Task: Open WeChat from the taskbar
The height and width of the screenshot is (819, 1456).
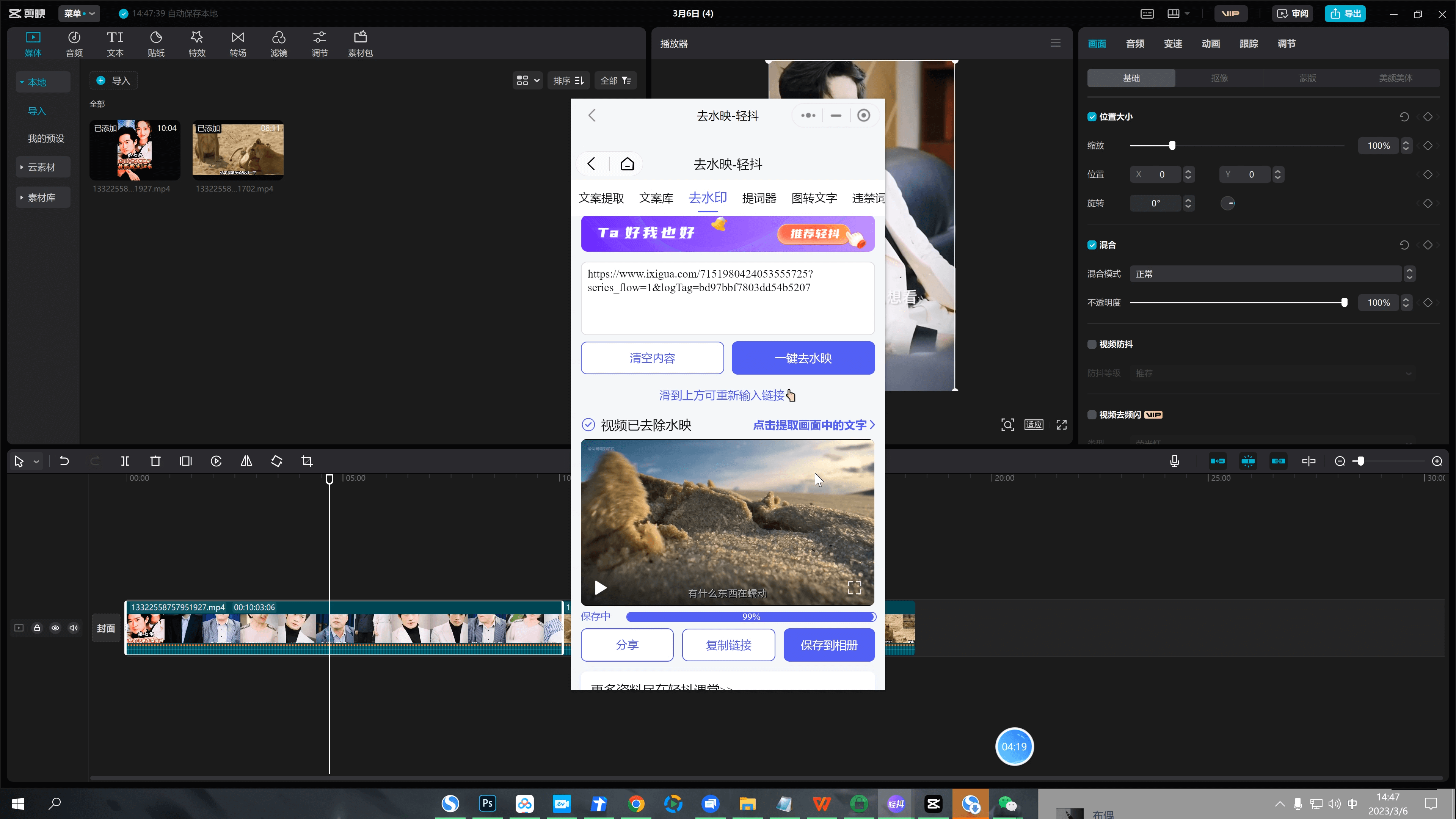Action: pyautogui.click(x=1007, y=803)
